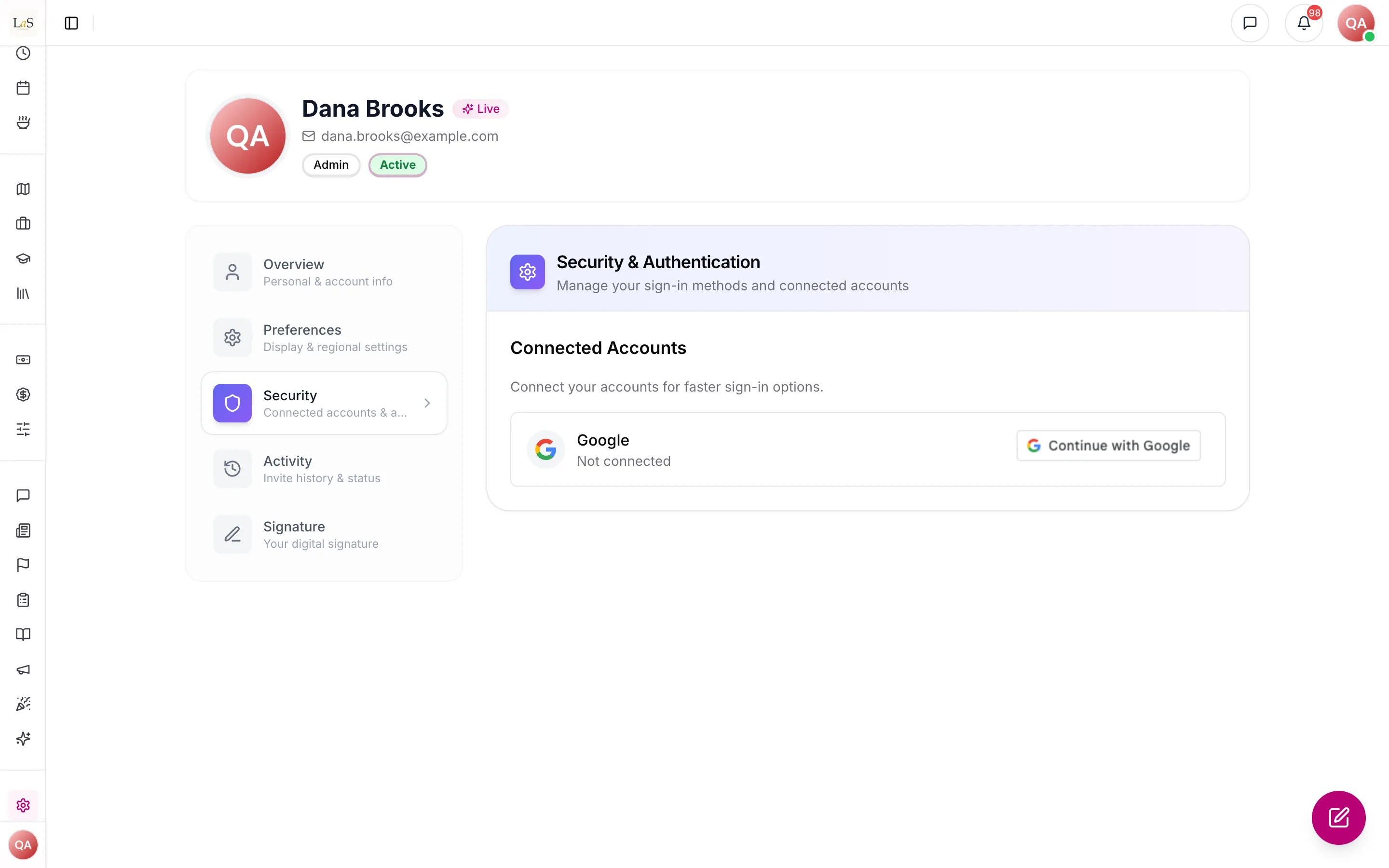Switch to the Preferences tab
Viewport: 1389px width, 868px height.
tap(324, 338)
